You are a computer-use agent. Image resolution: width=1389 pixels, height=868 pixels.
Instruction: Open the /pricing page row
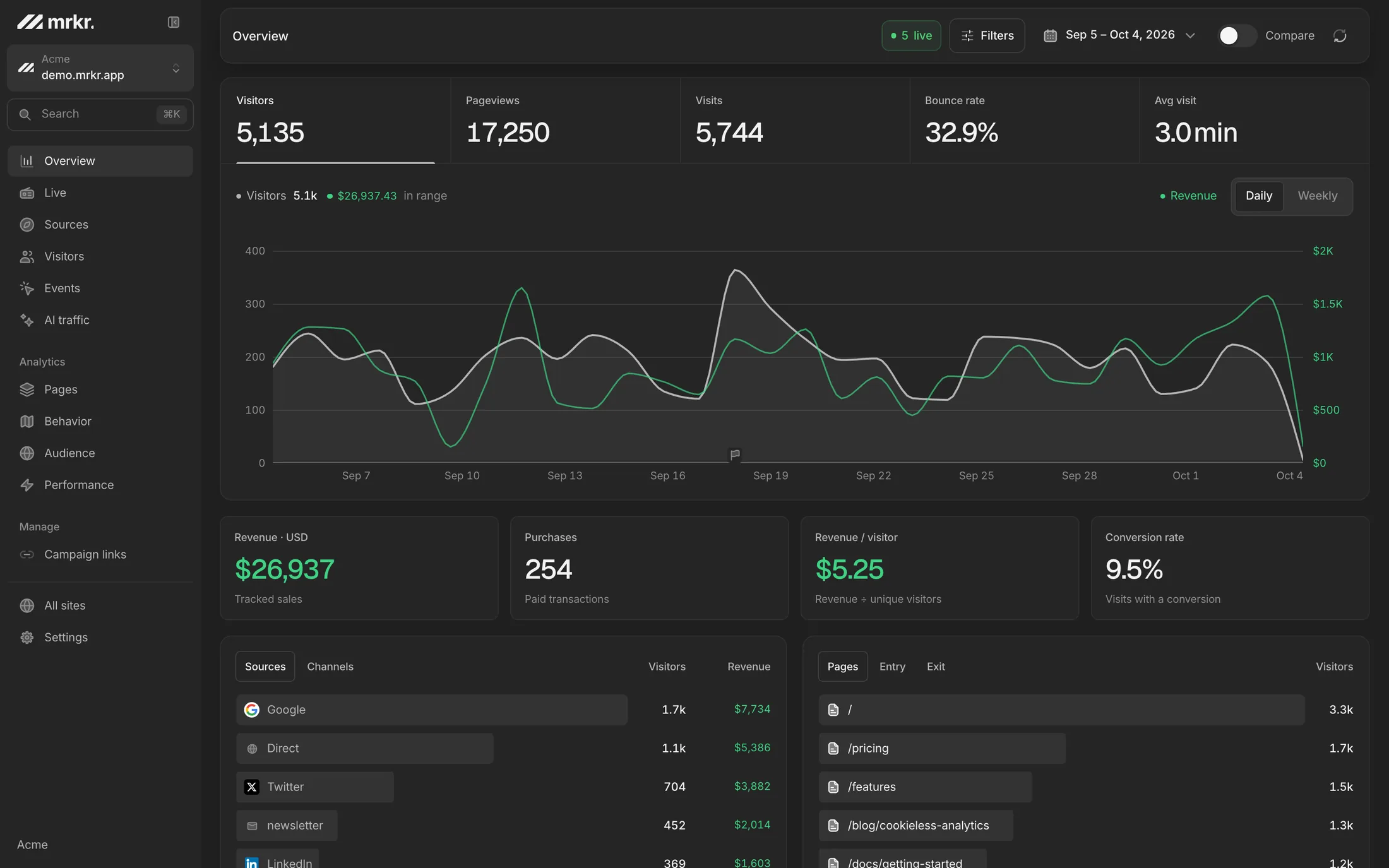click(x=1086, y=748)
